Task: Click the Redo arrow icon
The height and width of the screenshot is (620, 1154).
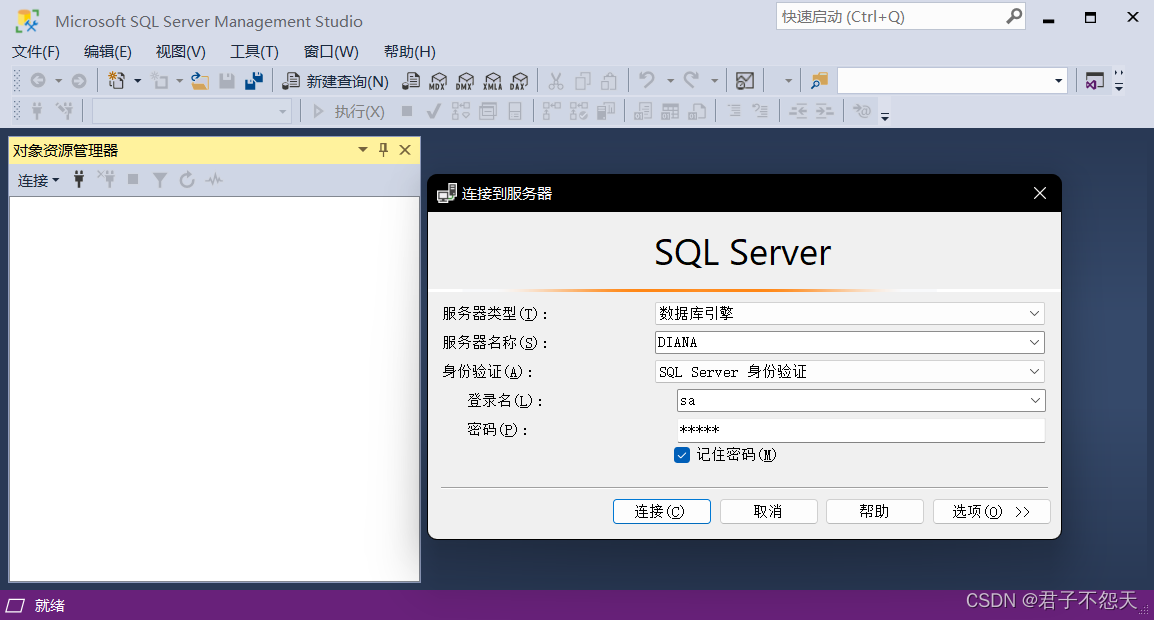Action: click(691, 80)
